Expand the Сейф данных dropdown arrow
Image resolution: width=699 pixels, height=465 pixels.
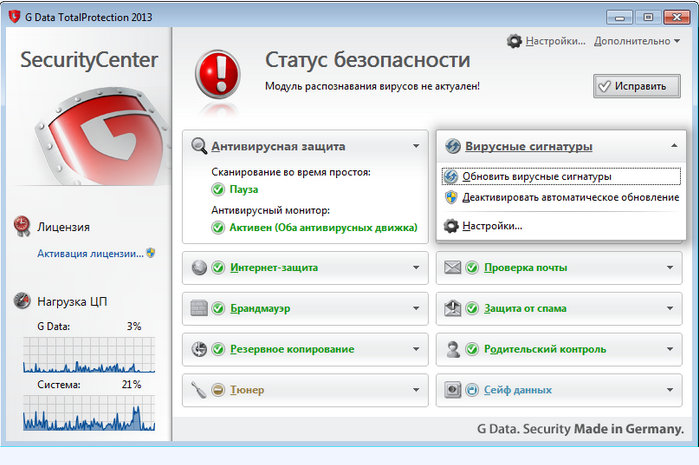pyautogui.click(x=670, y=390)
